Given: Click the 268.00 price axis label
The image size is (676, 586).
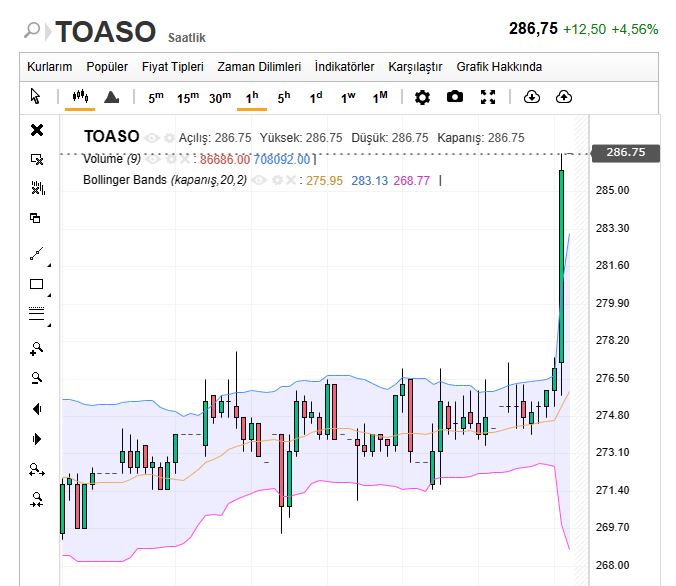Looking at the screenshot, I should coord(612,565).
